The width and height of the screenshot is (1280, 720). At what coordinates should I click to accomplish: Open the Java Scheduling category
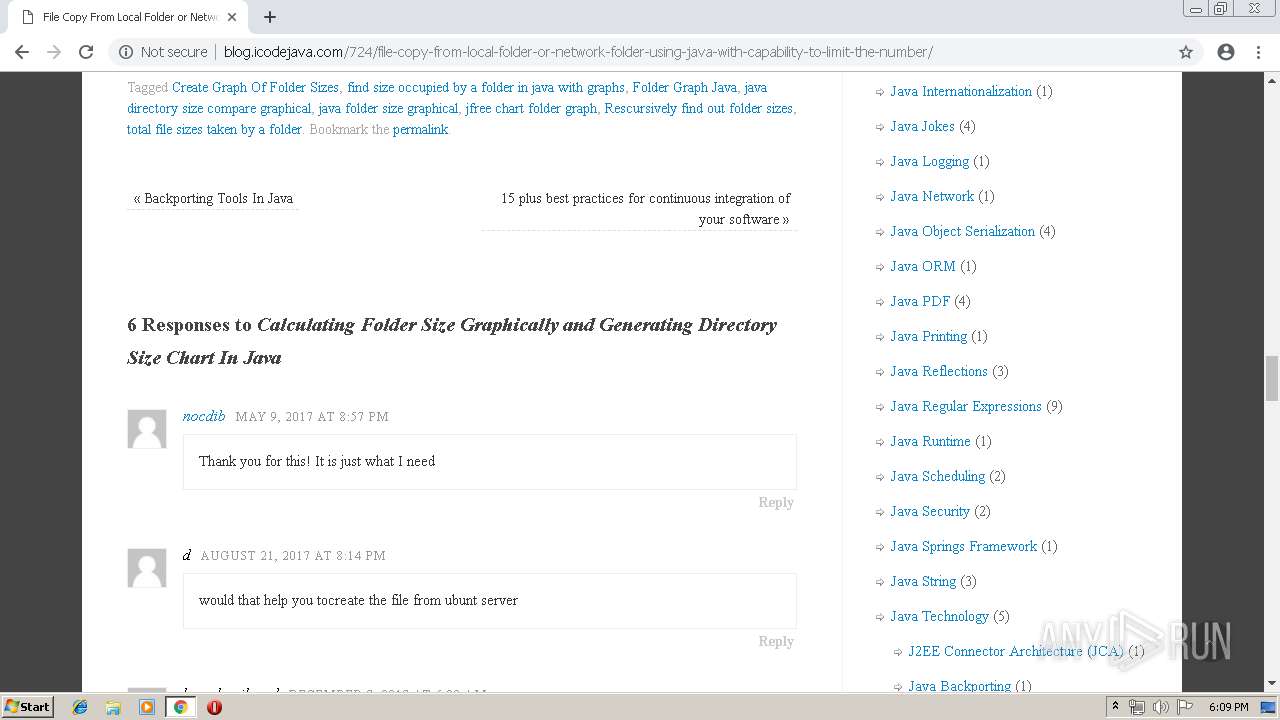(x=937, y=476)
